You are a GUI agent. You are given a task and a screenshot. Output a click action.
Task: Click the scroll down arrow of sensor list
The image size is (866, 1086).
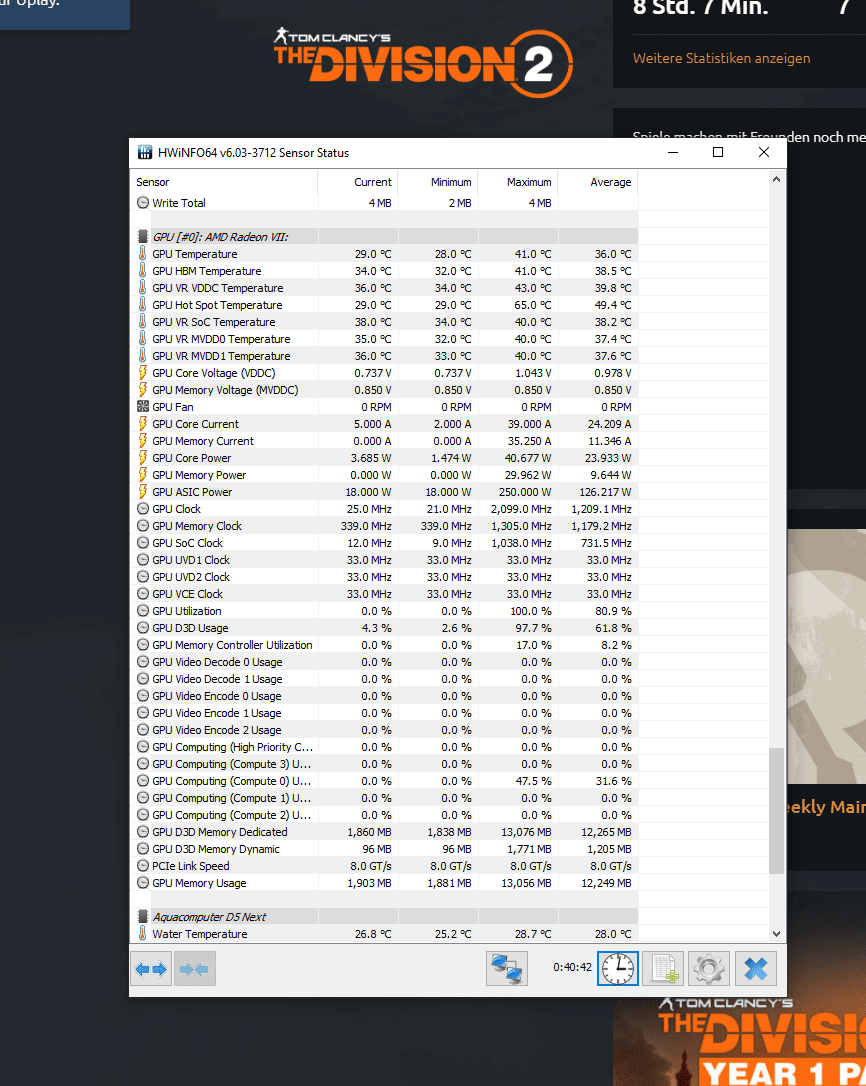[776, 934]
